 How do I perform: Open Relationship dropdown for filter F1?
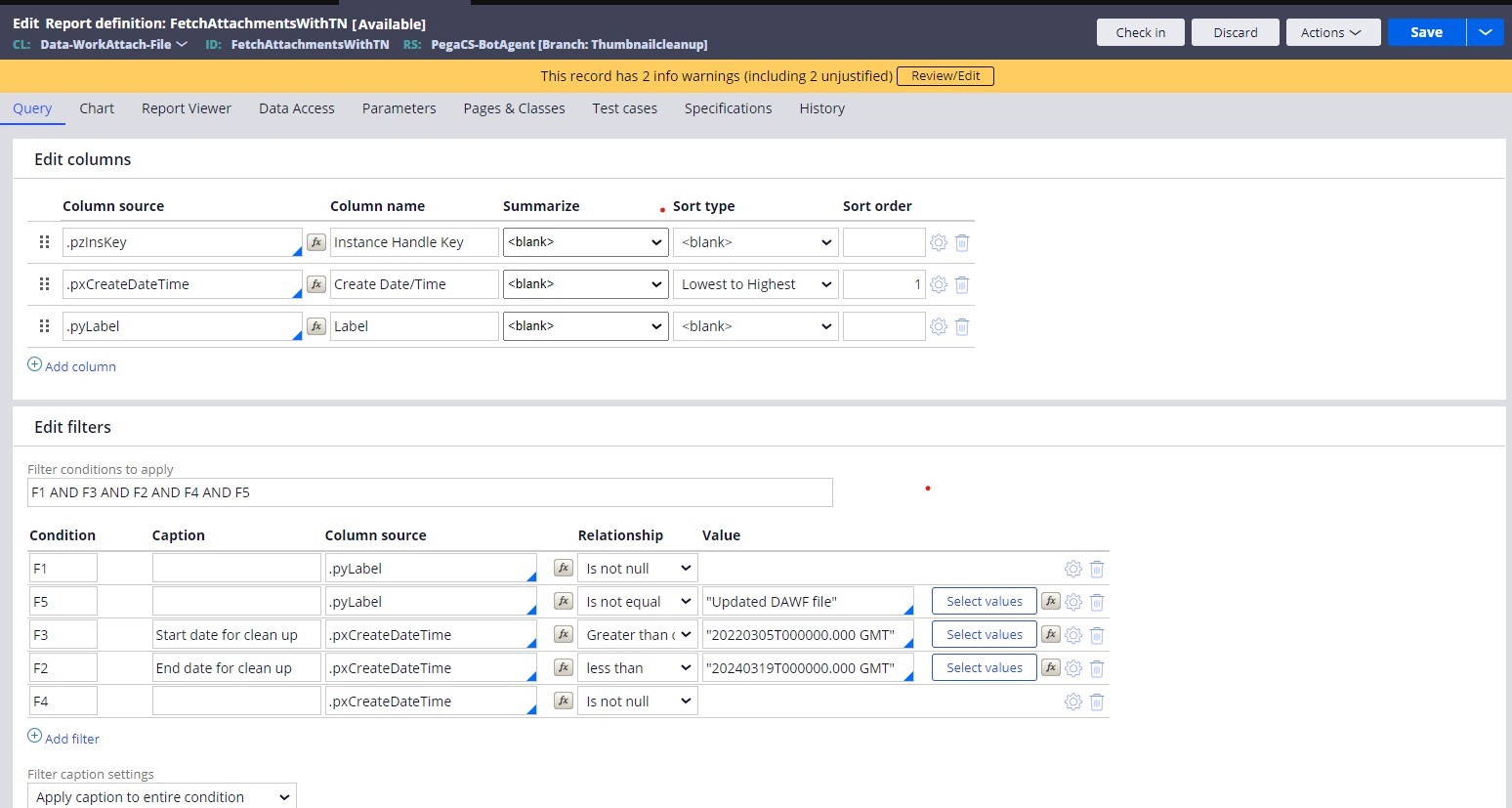pos(638,569)
